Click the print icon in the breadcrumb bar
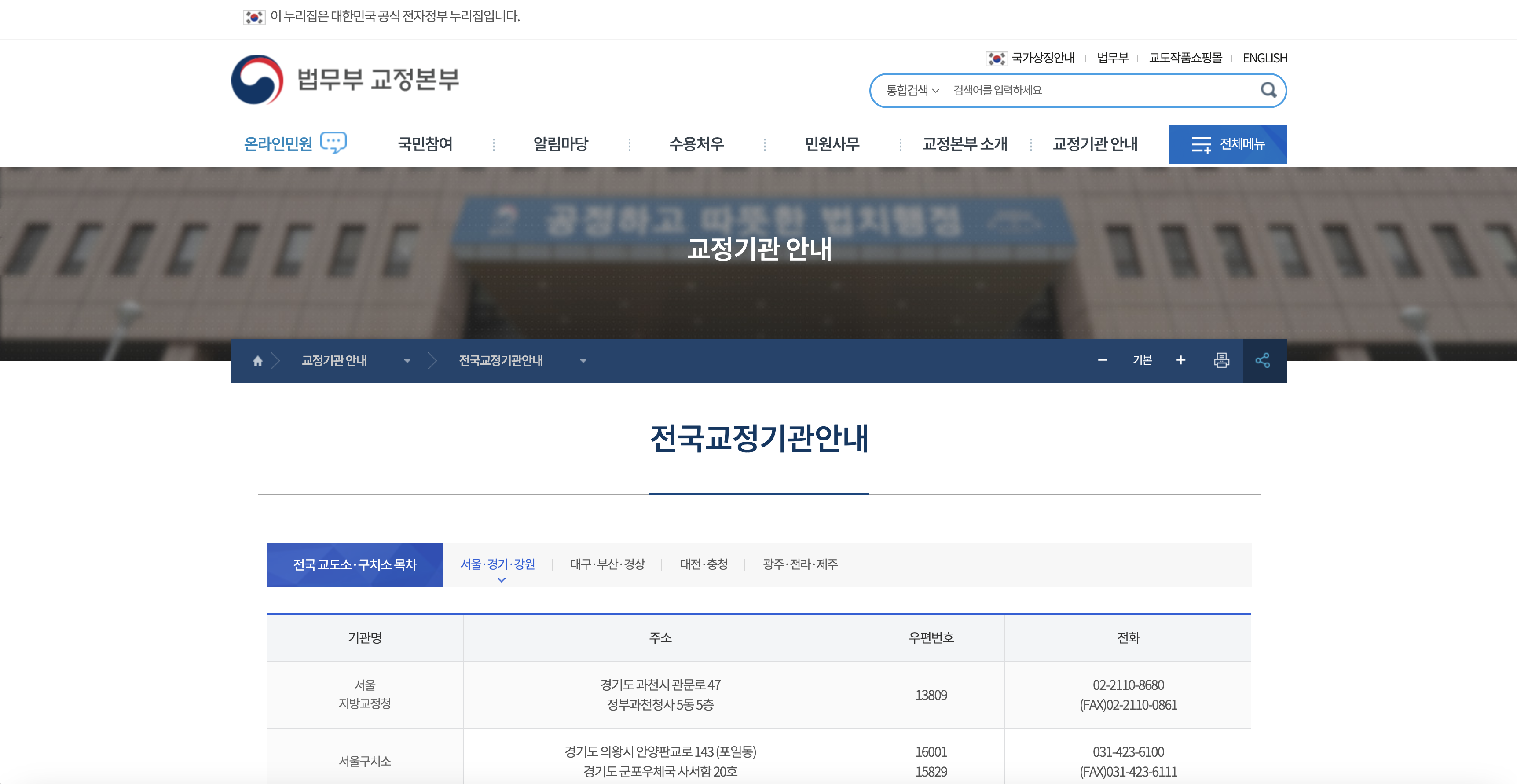This screenshot has height=784, width=1517. pyautogui.click(x=1223, y=360)
